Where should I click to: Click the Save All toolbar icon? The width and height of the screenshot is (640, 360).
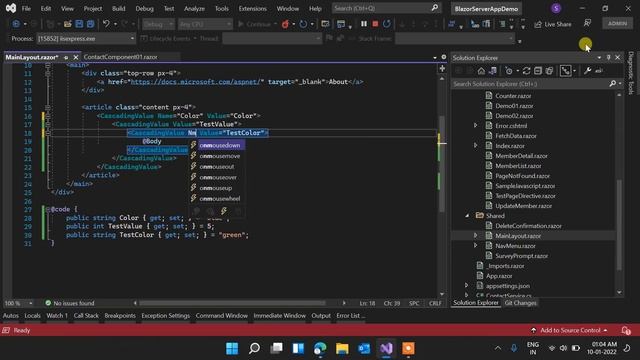click(x=90, y=24)
